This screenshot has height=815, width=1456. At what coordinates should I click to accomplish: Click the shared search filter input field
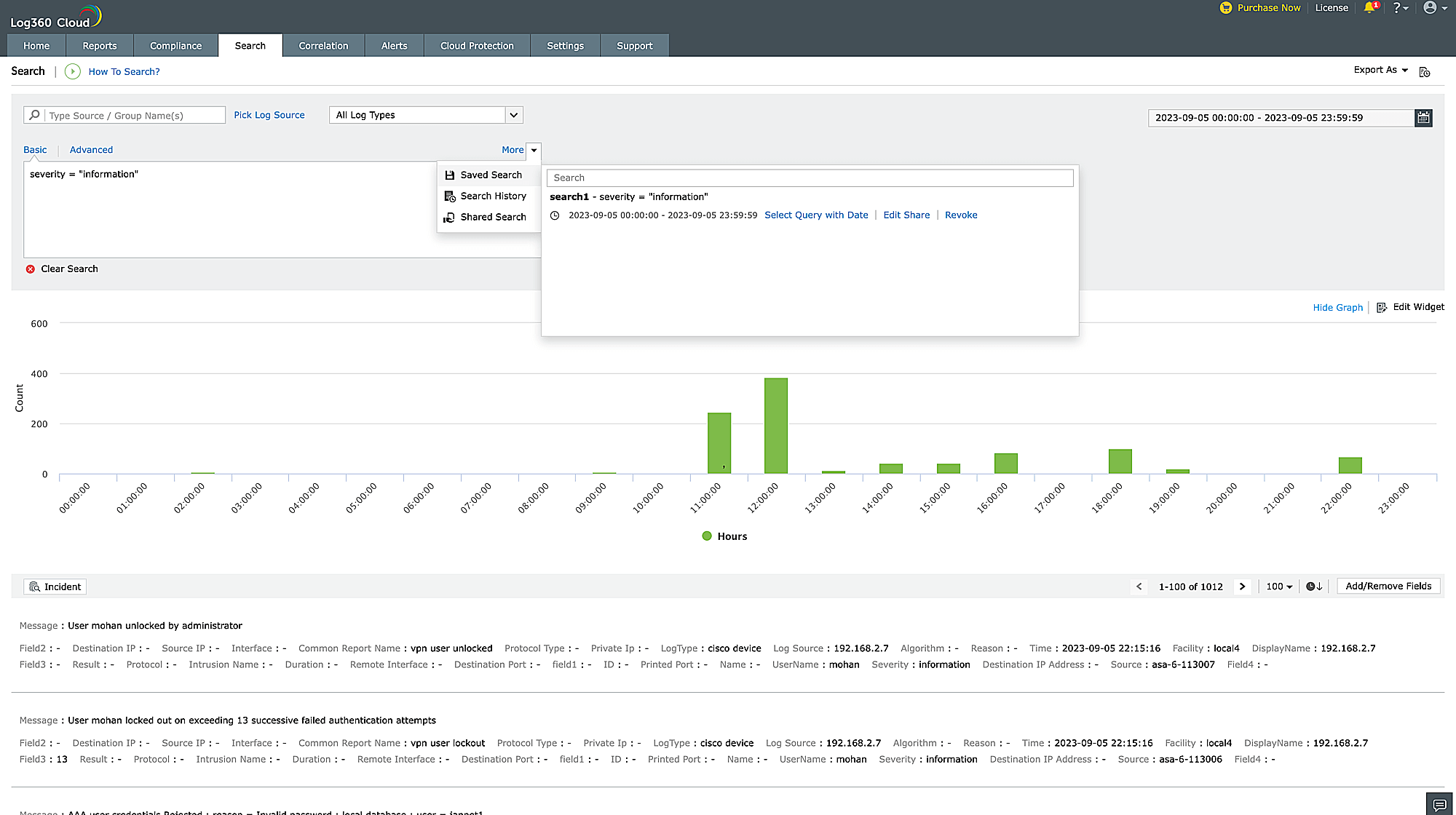(810, 178)
